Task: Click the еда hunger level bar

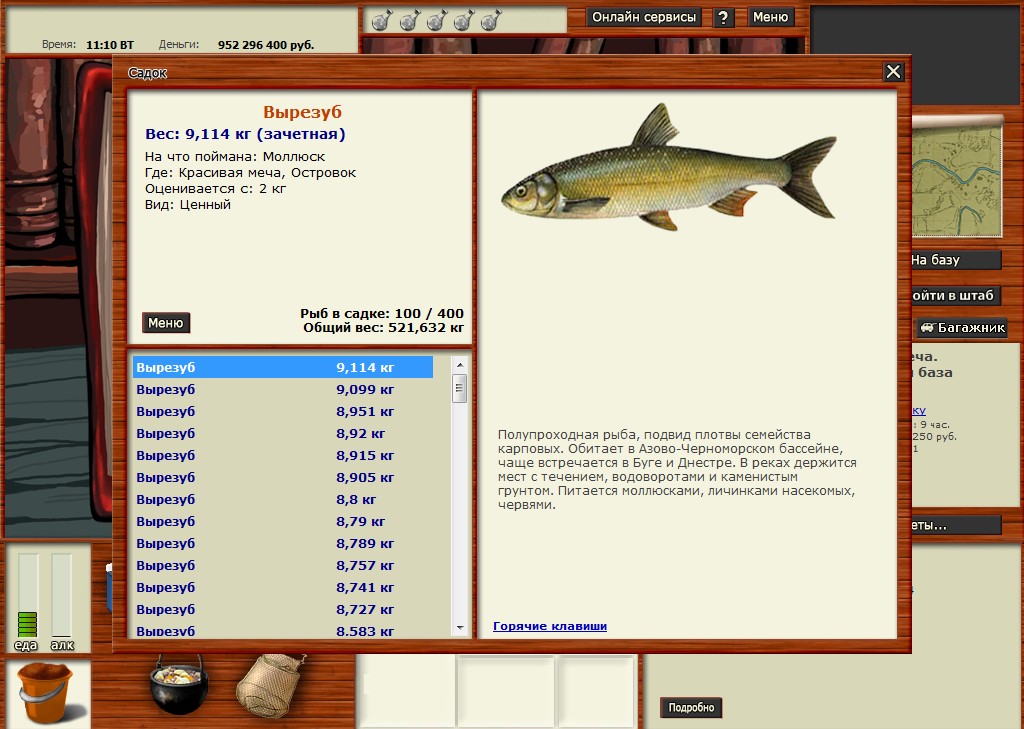Action: (x=27, y=595)
